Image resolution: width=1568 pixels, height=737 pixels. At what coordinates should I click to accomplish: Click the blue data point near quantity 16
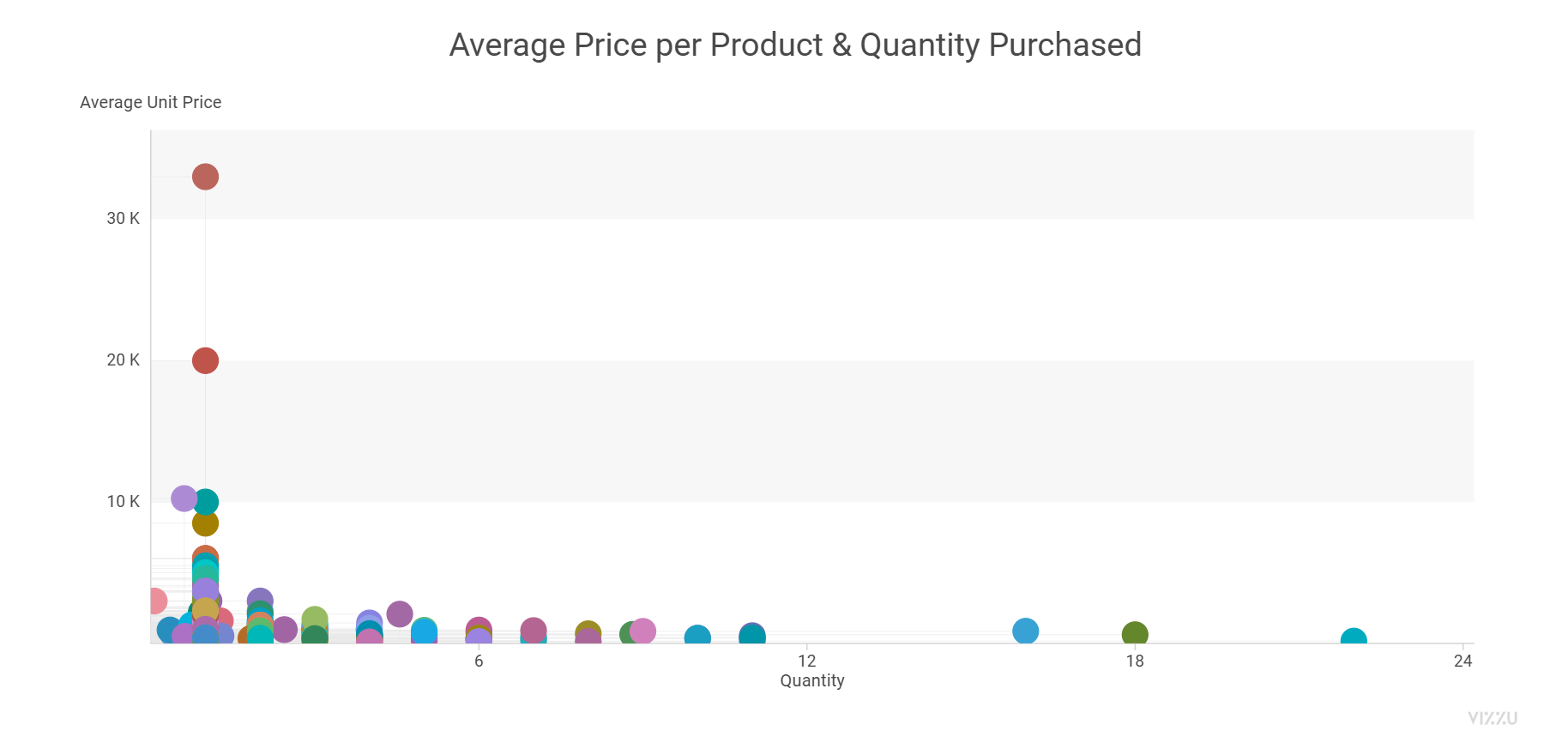pos(1025,631)
